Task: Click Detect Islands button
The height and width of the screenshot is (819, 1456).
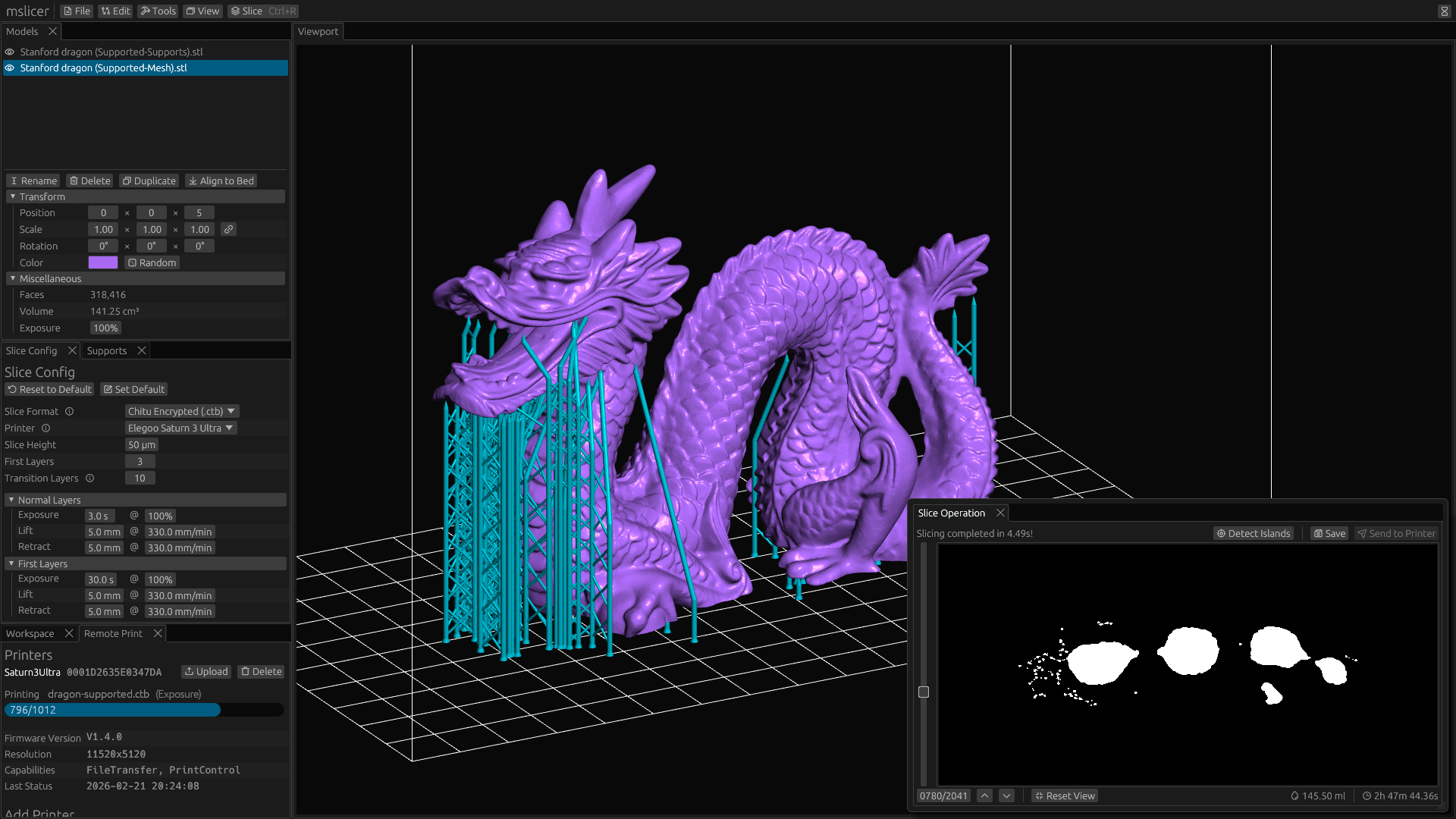Action: (1253, 533)
